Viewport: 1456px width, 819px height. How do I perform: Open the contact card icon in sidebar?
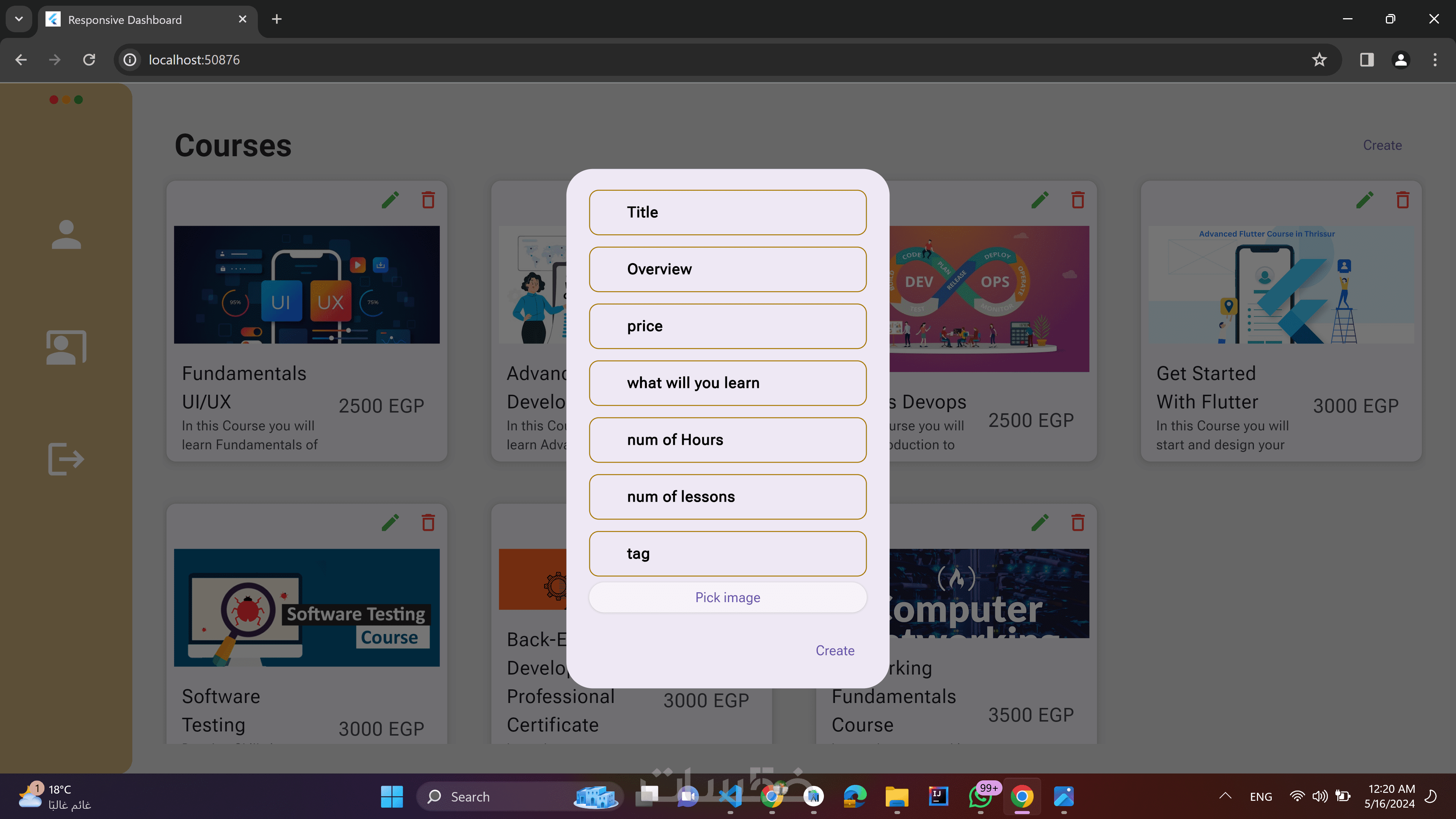(66, 347)
